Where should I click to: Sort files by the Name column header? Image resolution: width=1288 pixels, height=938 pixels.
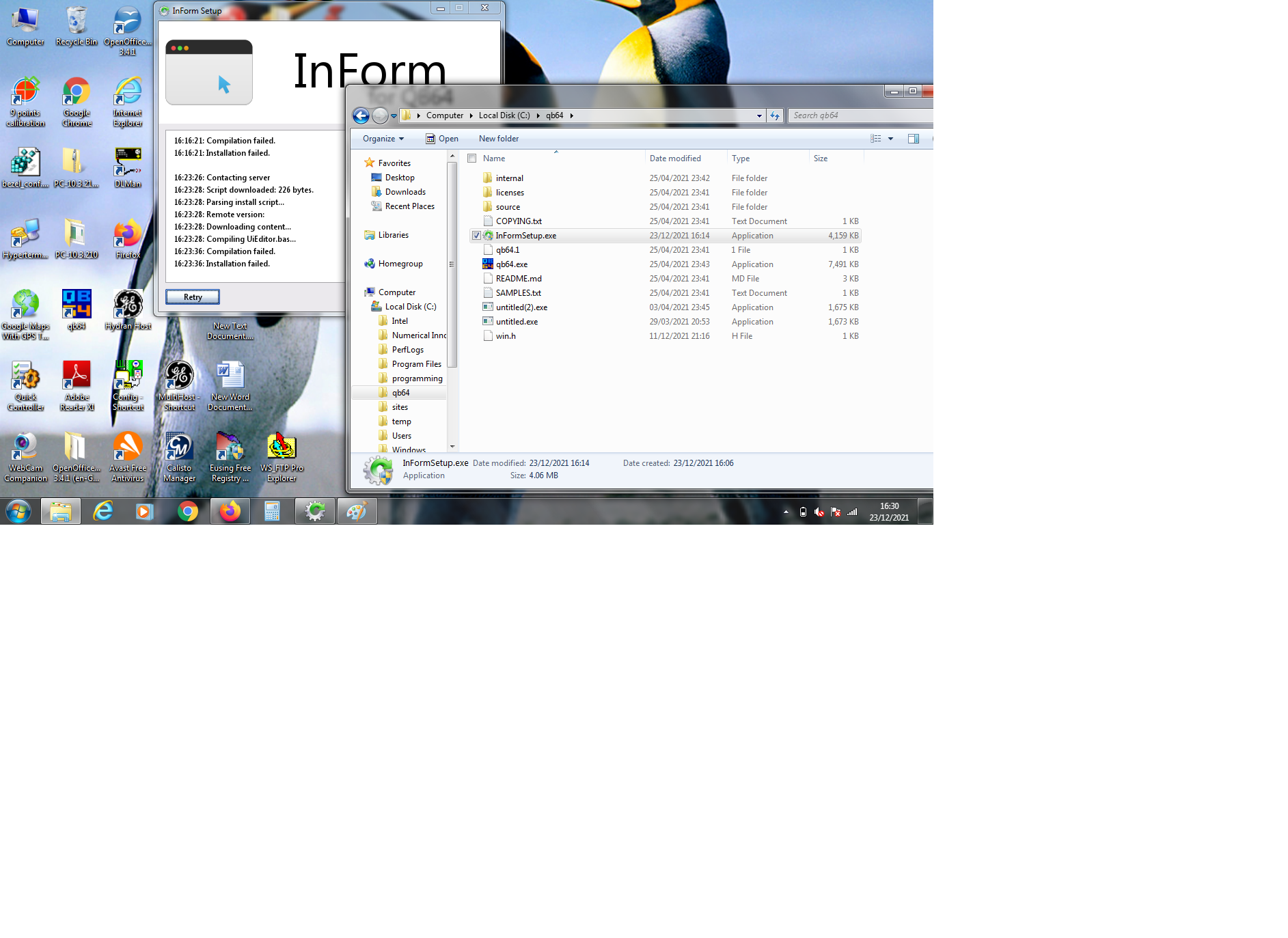coord(556,158)
